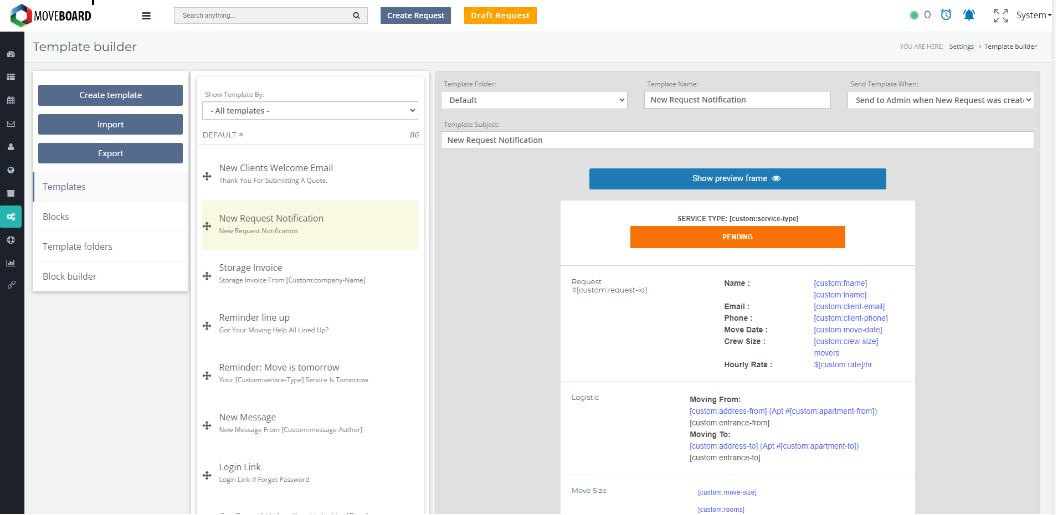Click the hamburger menu icon
This screenshot has width=1056, height=515.
(x=146, y=15)
